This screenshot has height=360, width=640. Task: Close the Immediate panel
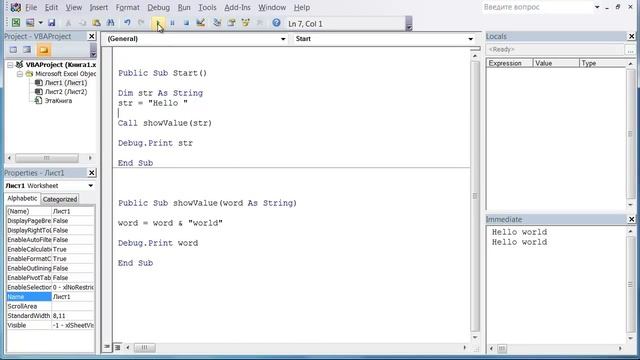(x=631, y=219)
